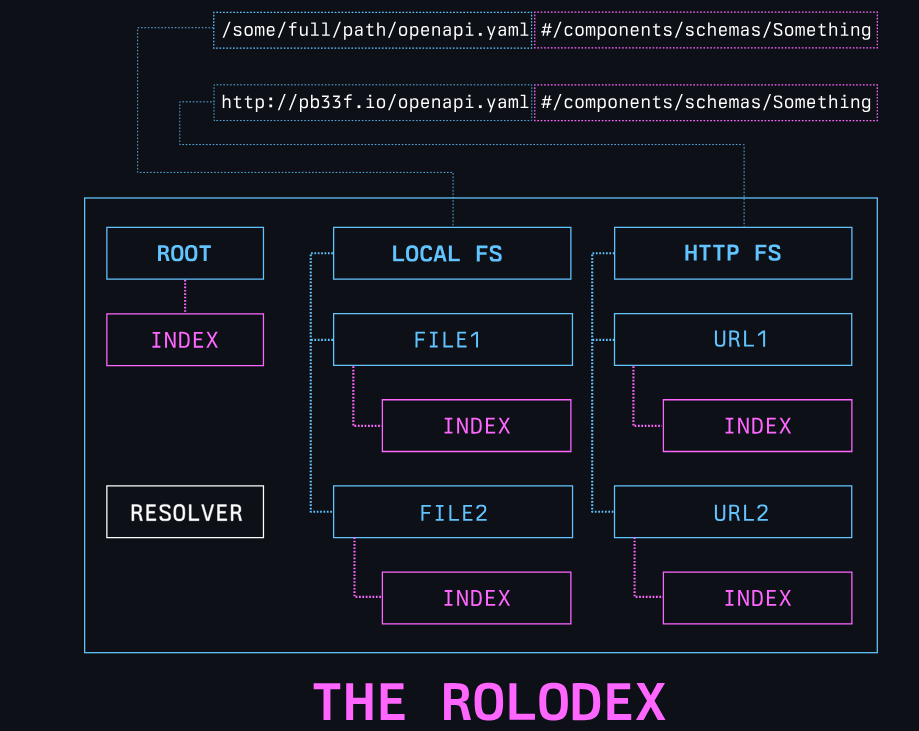Image resolution: width=919 pixels, height=731 pixels.
Task: Select the pink schema reference after the local path
Action: point(706,30)
